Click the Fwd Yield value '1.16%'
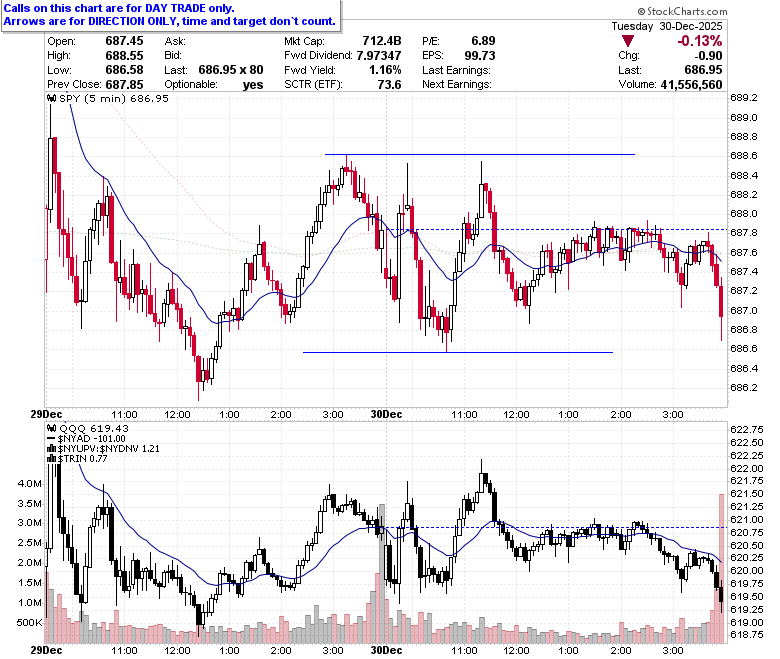The height and width of the screenshot is (659, 780). coord(385,70)
